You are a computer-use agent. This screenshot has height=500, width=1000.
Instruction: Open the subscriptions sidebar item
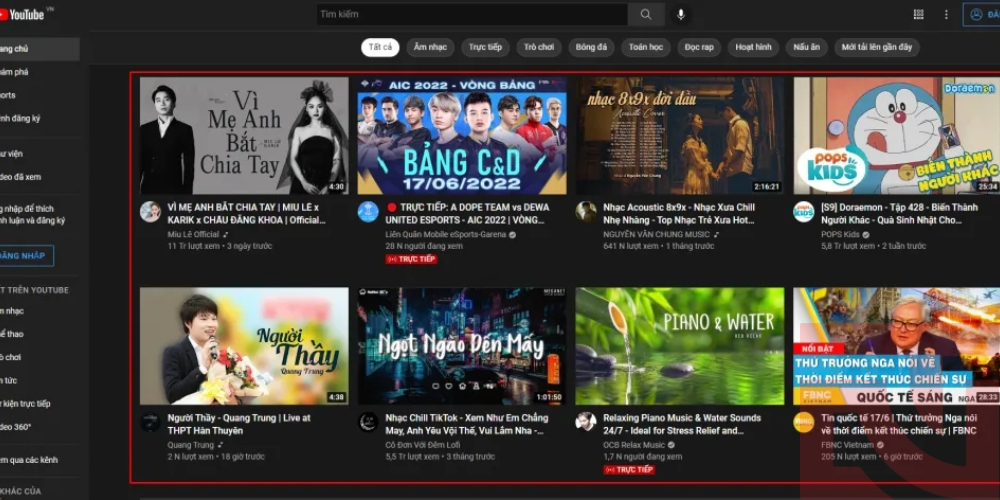(40, 119)
